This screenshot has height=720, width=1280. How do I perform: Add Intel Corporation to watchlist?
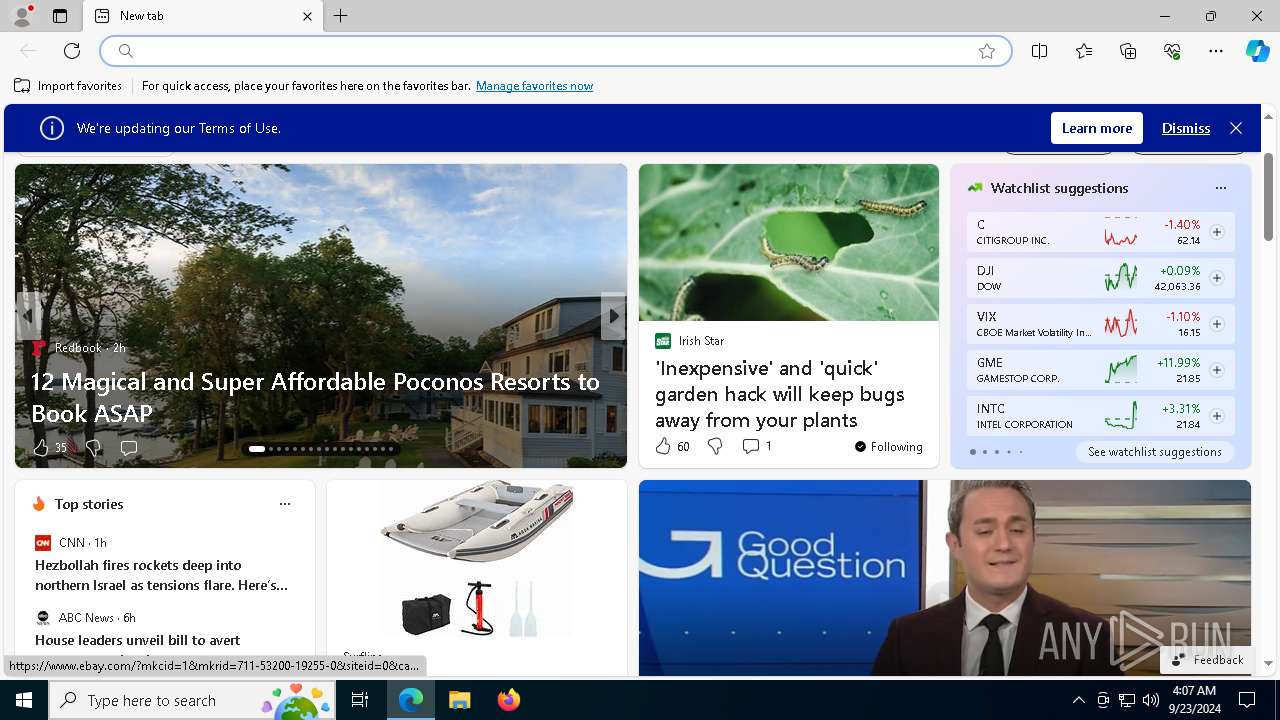(1216, 416)
